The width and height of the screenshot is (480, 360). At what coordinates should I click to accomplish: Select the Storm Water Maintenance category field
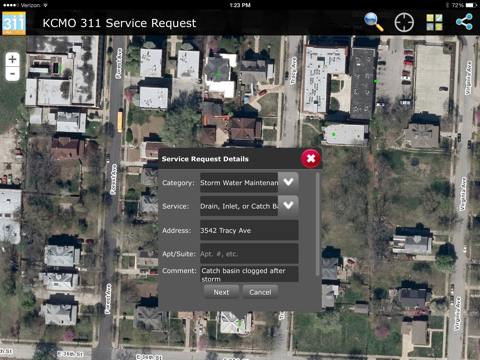tap(239, 182)
